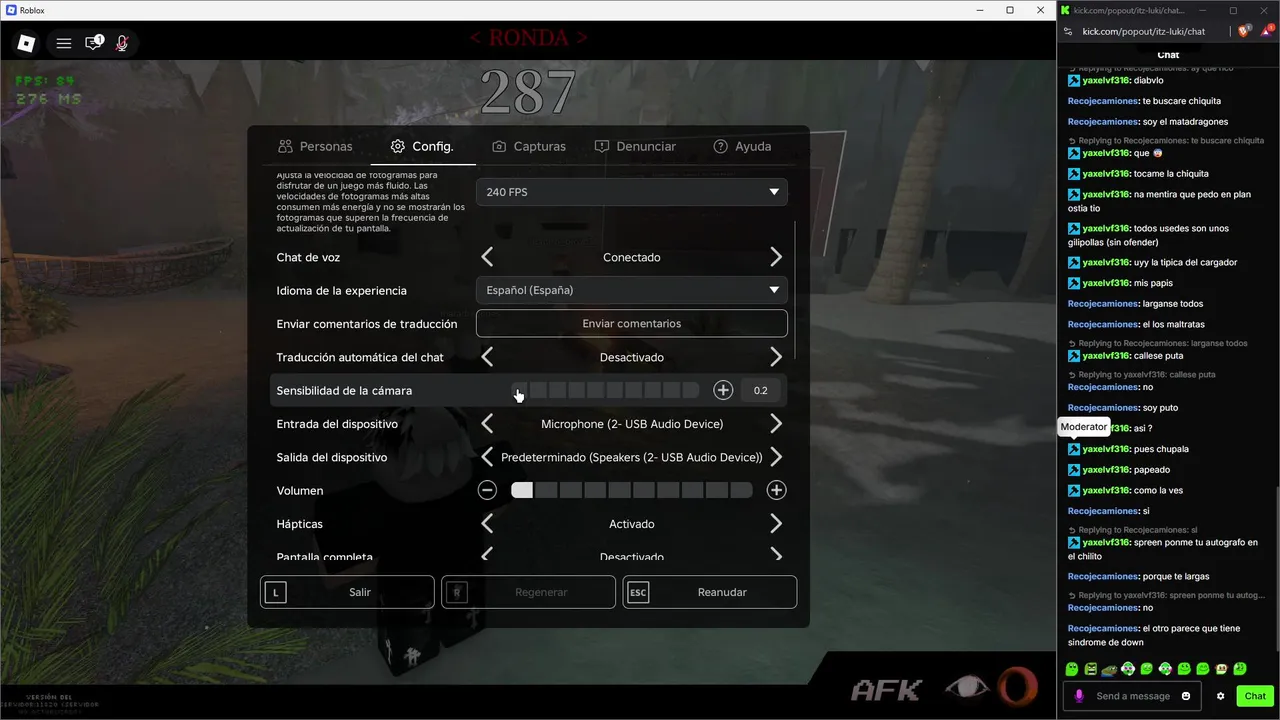Open Brave Shields icon in address bar
This screenshot has height=720, width=1280.
tap(1245, 31)
